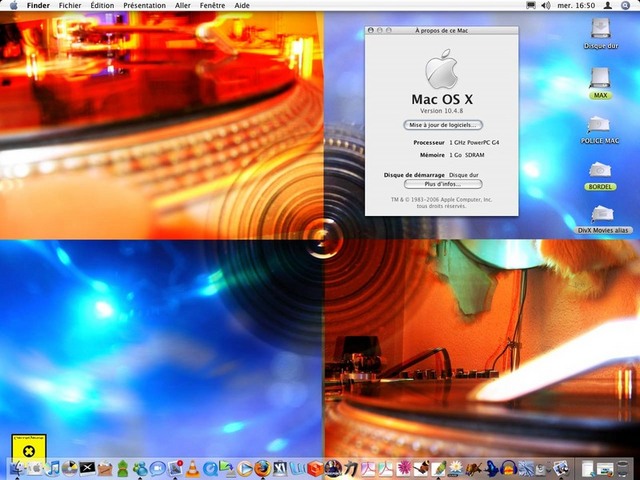Screen dimensions: 640x480
Task: Launch X11 from the Dock
Action: (87, 468)
